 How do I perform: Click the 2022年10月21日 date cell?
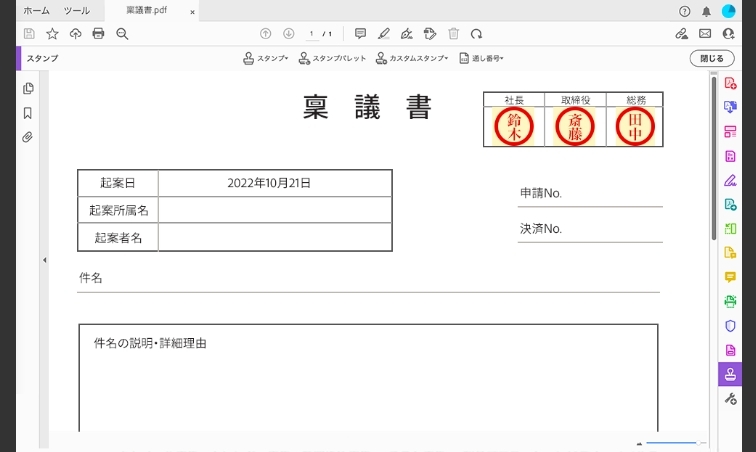tap(275, 183)
